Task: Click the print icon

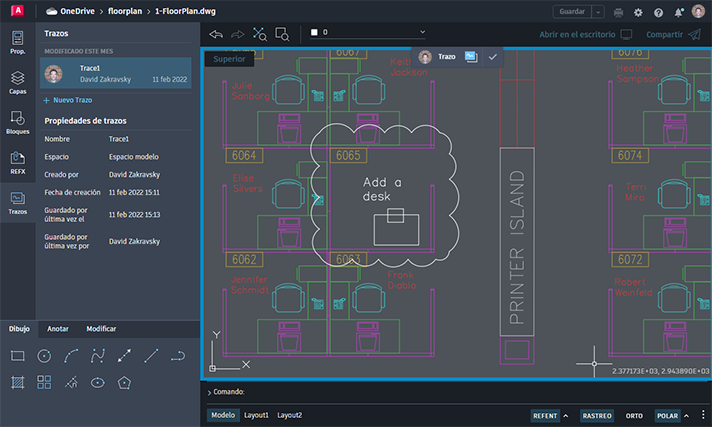Action: pyautogui.click(x=618, y=12)
